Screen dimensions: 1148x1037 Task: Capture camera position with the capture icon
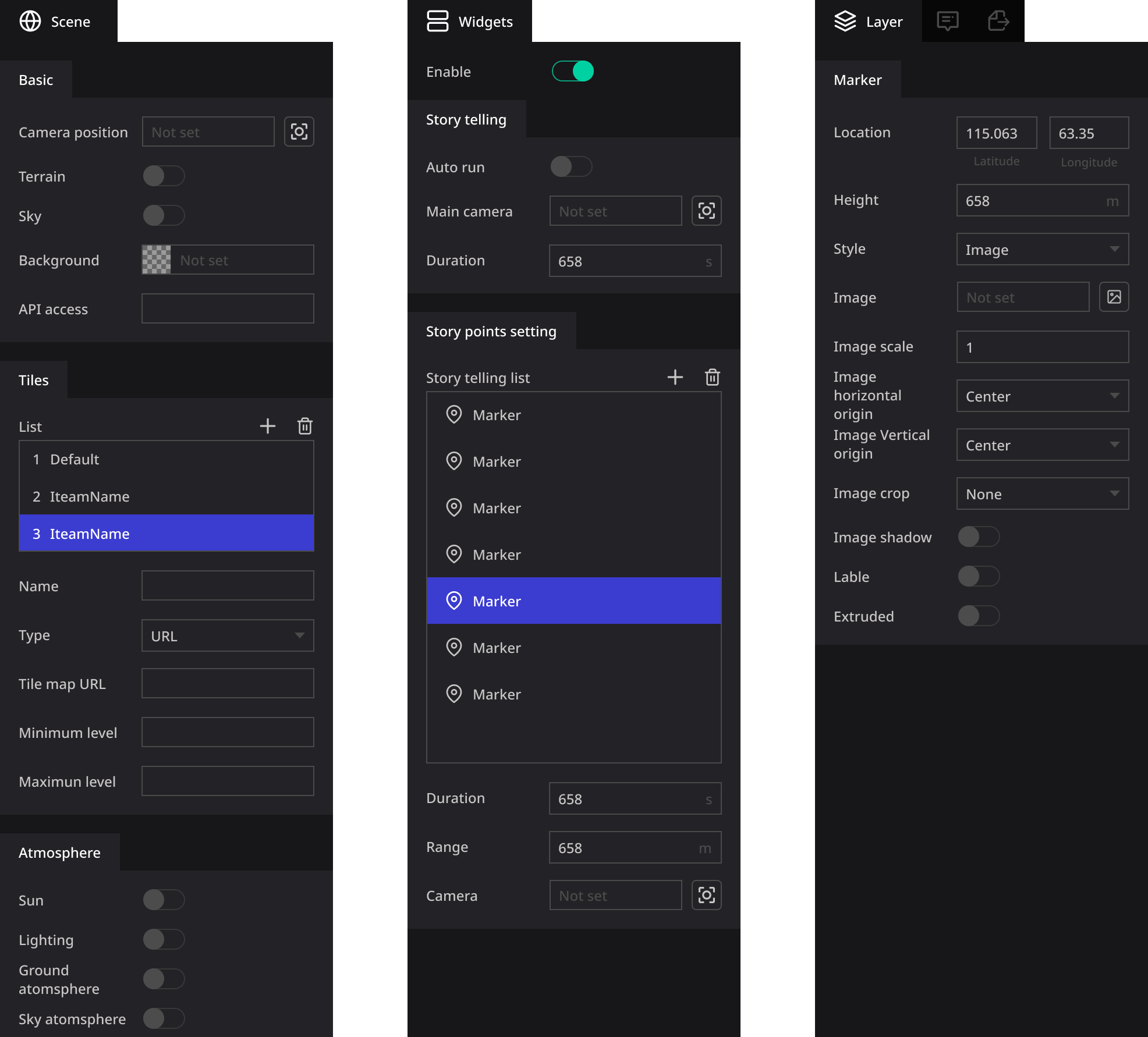coord(299,132)
